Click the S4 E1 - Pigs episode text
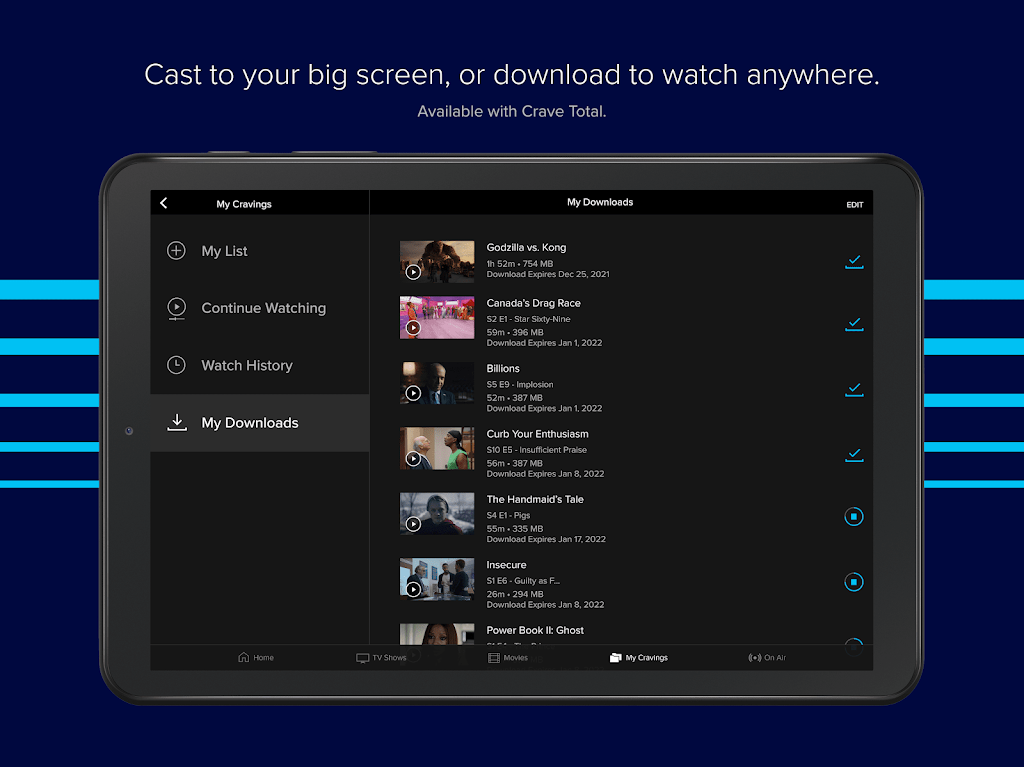Viewport: 1024px width, 767px height. [508, 515]
